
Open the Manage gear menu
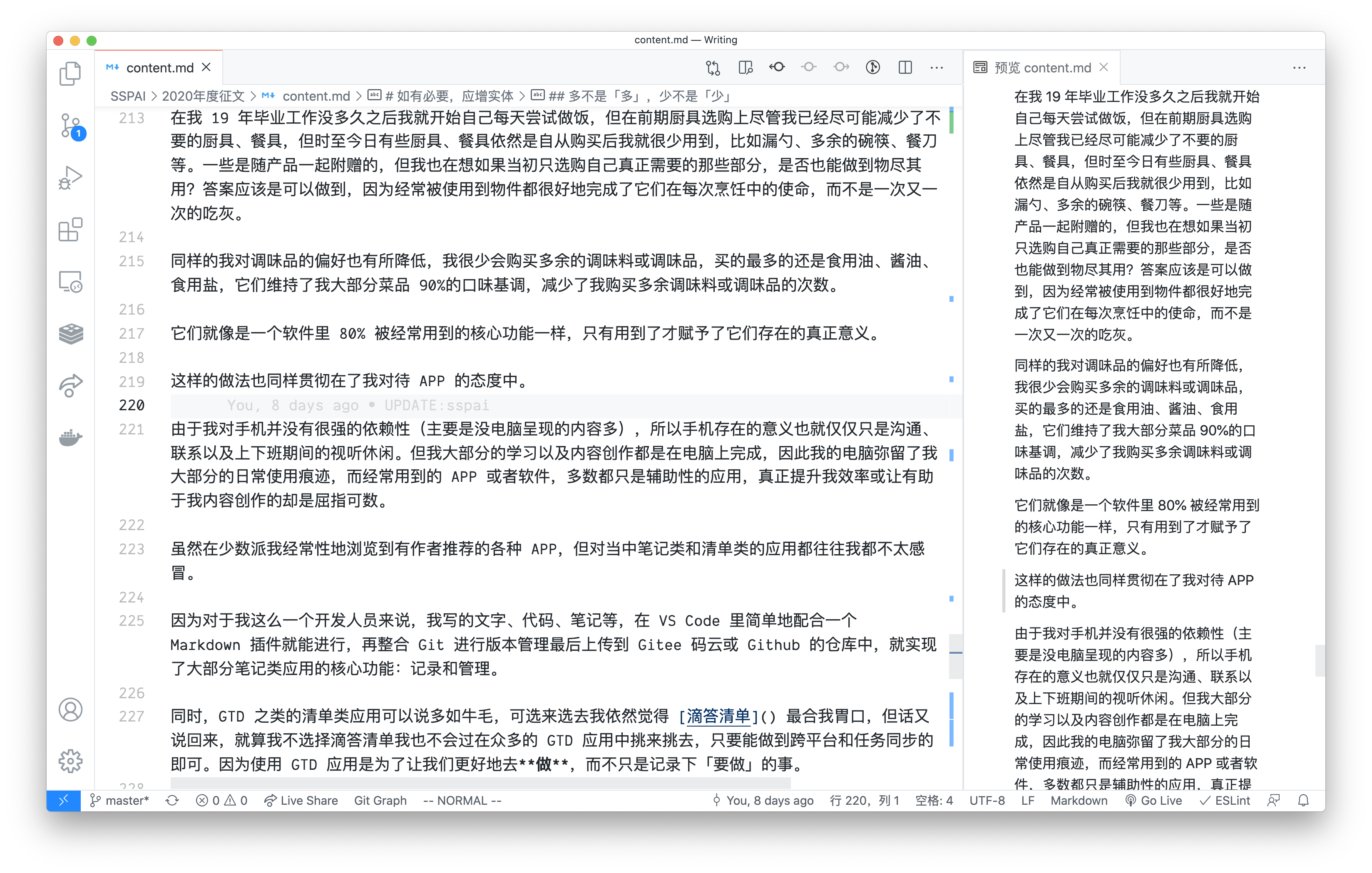[70, 761]
